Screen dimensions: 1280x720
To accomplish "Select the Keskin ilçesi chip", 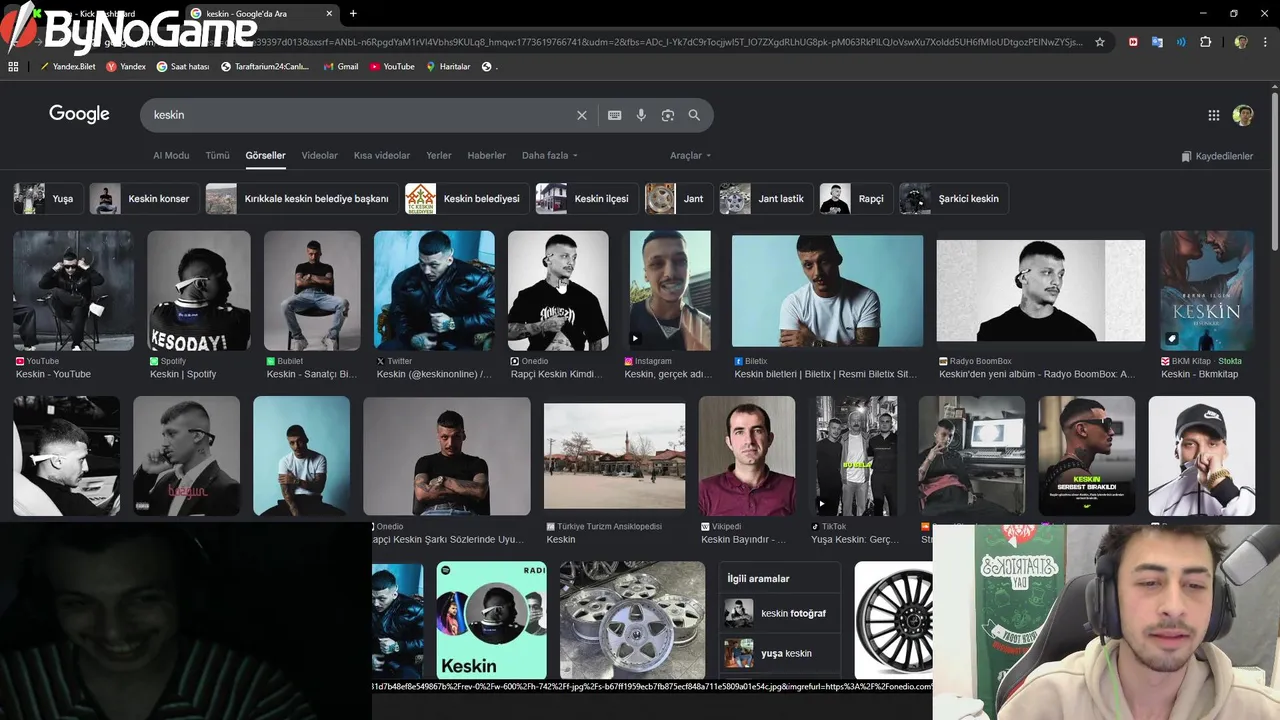I will (587, 198).
